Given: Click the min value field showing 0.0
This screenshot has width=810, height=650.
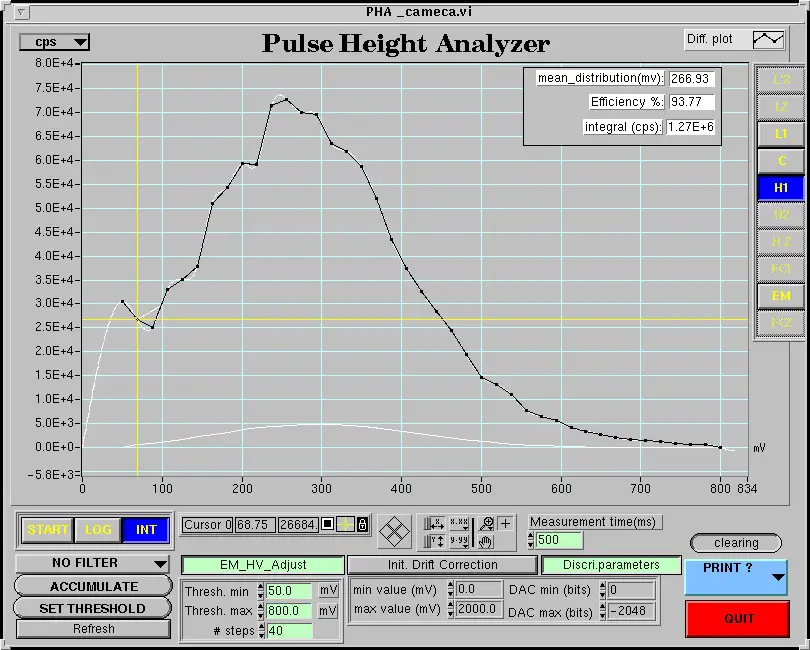Looking at the screenshot, I should pyautogui.click(x=479, y=589).
